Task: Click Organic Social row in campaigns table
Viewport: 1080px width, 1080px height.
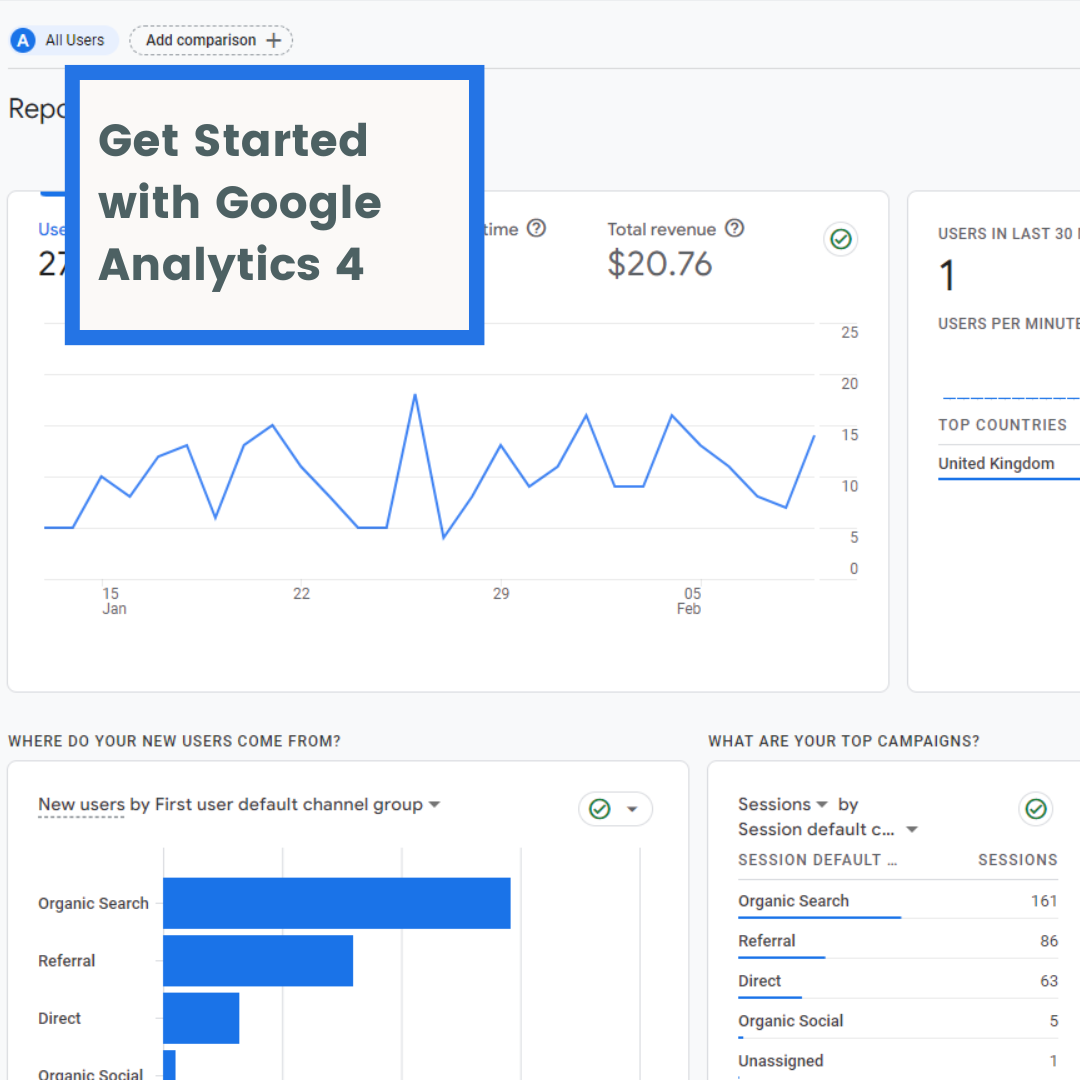Action: [x=897, y=1021]
